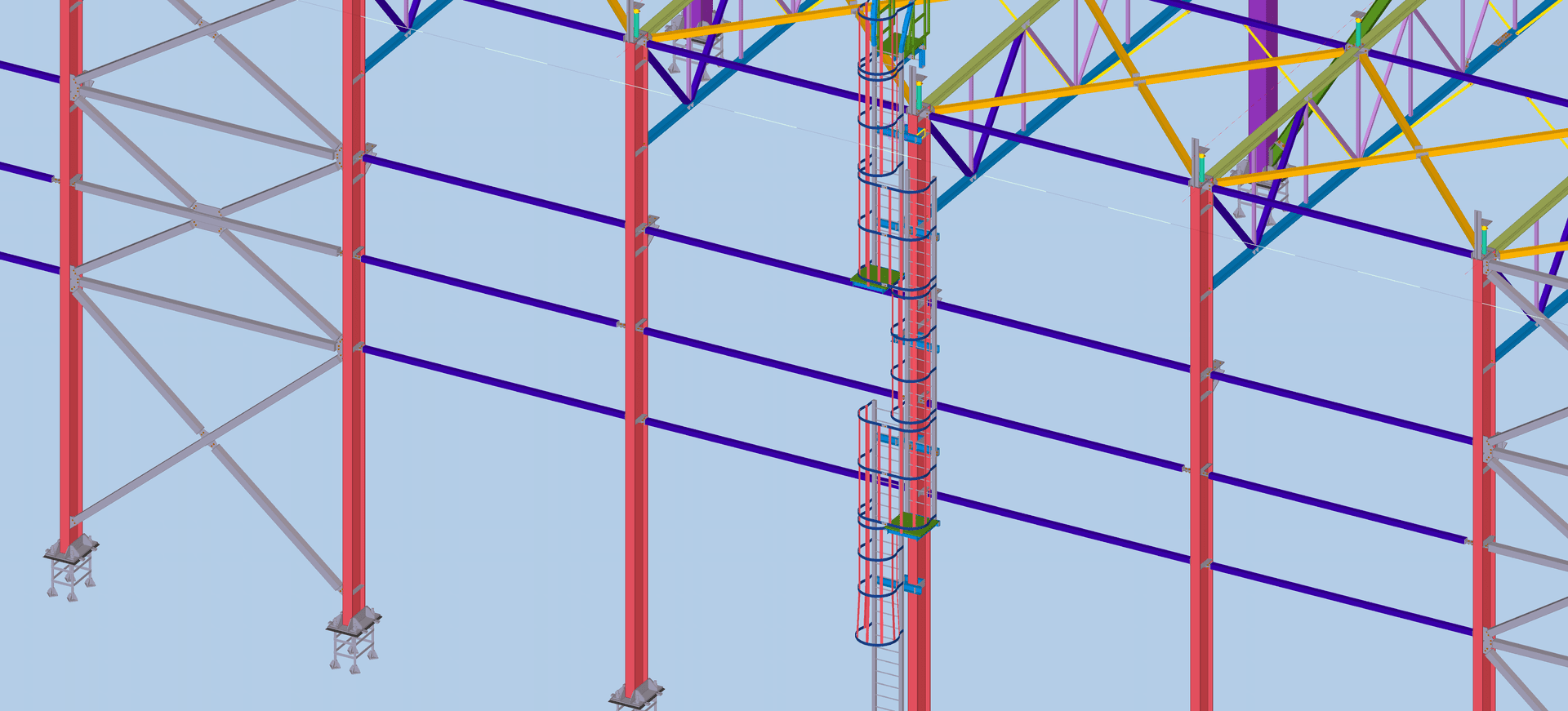Select the upper green ladder landing platform
Image resolution: width=1568 pixels, height=711 pixels.
(x=876, y=278)
